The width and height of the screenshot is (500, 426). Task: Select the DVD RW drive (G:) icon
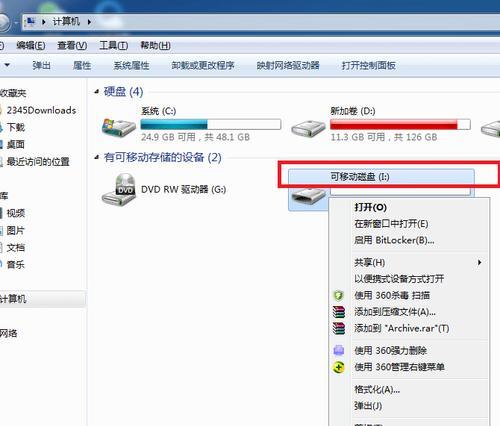coord(119,190)
